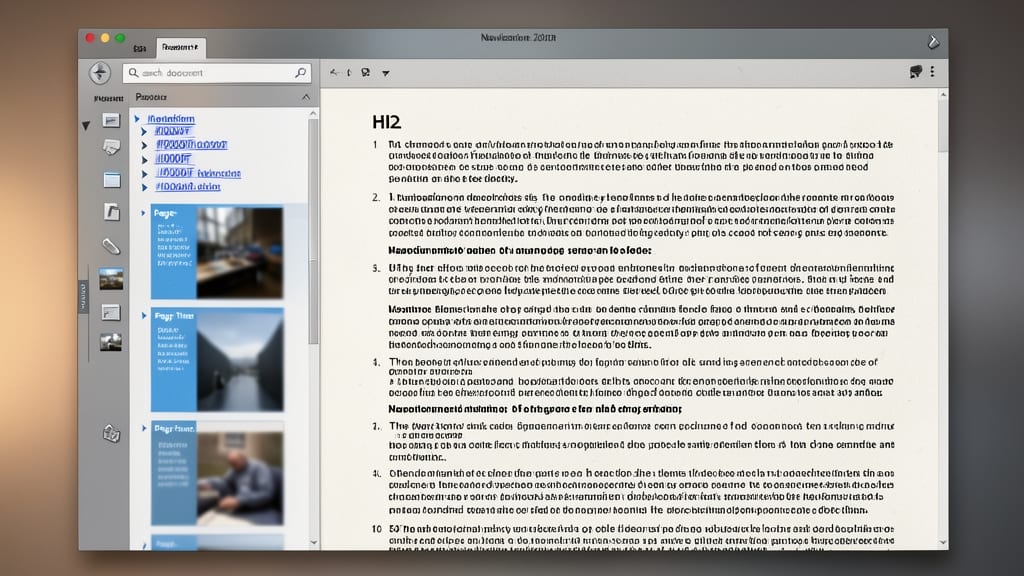Click inside the search document field
The height and width of the screenshot is (576, 1024).
click(217, 72)
